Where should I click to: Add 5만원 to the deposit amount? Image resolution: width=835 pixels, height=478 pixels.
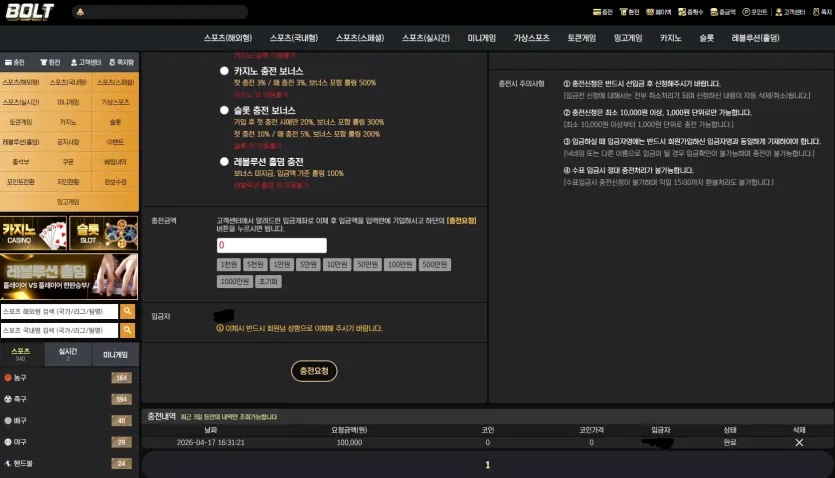(x=308, y=265)
